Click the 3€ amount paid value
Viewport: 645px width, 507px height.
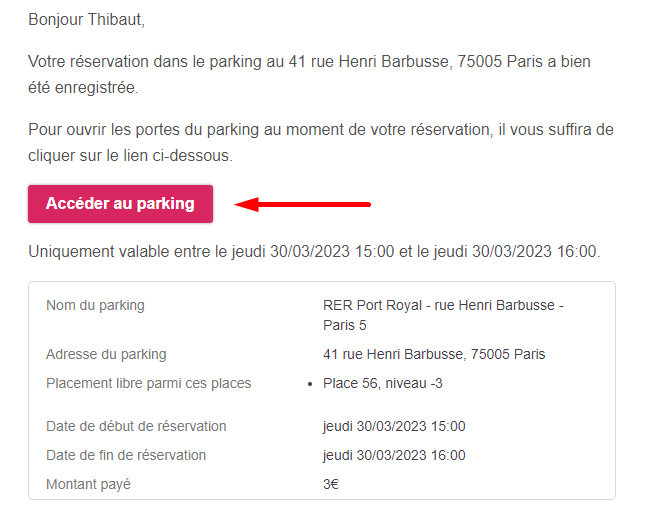click(331, 484)
